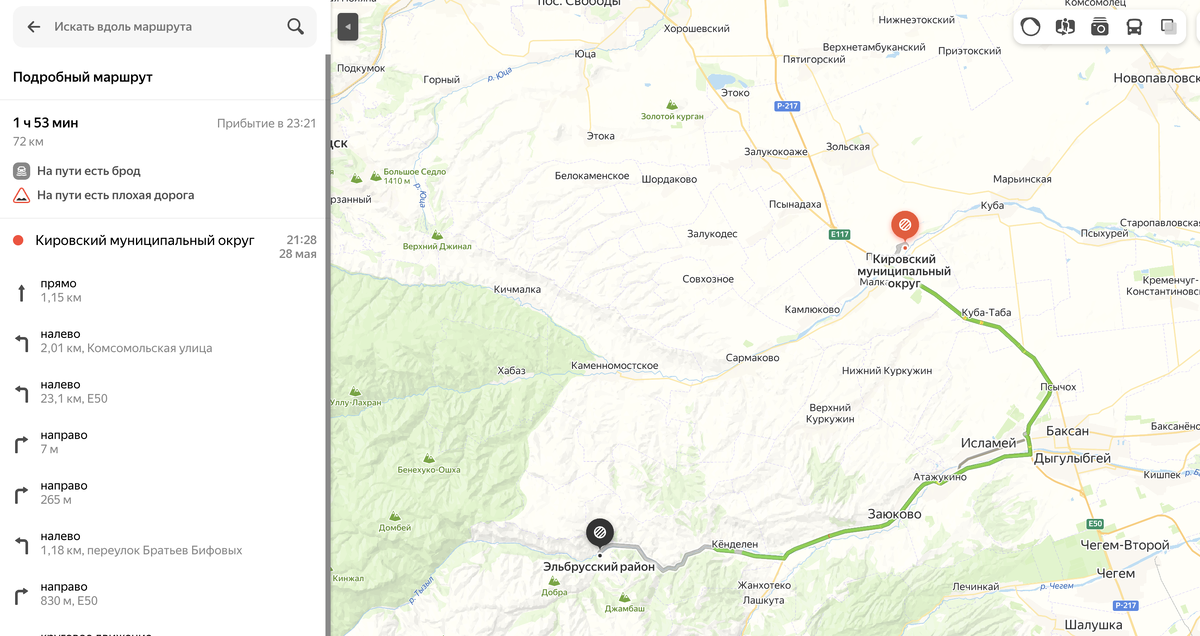Screen dimensions: 1200x636
Task: Open the 'налево 23,1 км, E50' step
Action: click(x=164, y=392)
